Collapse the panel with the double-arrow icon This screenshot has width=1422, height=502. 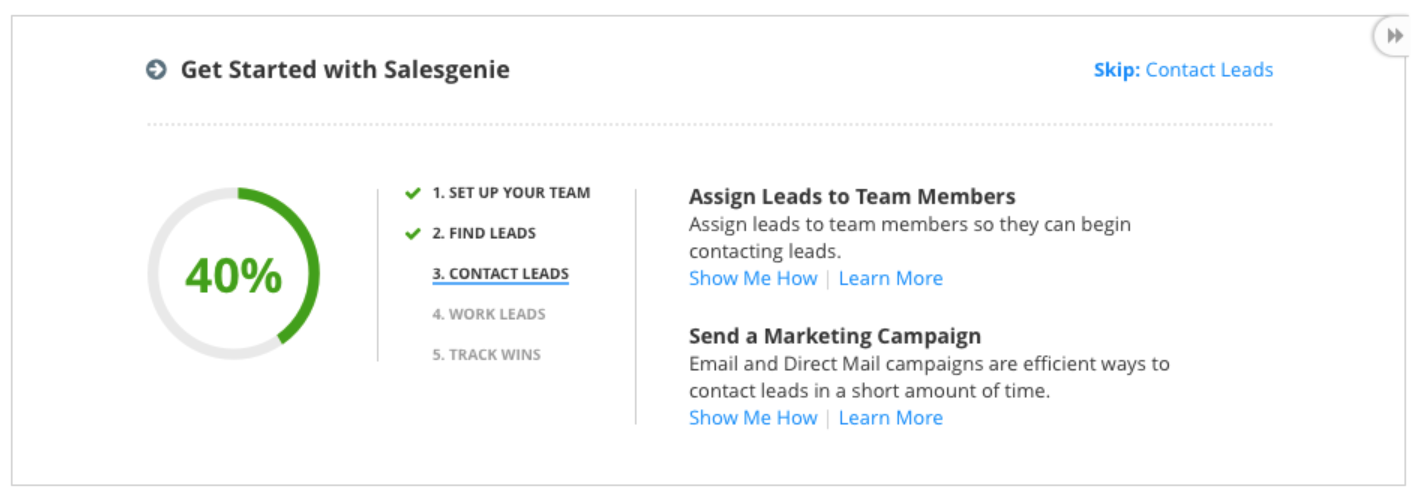(x=1394, y=36)
